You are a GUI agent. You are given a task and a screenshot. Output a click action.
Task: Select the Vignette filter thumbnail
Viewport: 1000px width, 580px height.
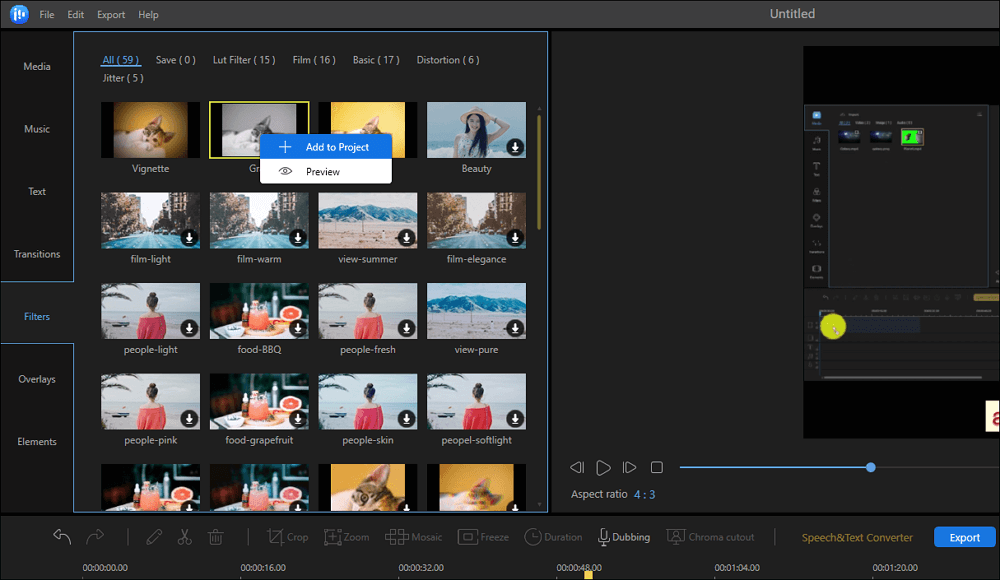coord(151,130)
